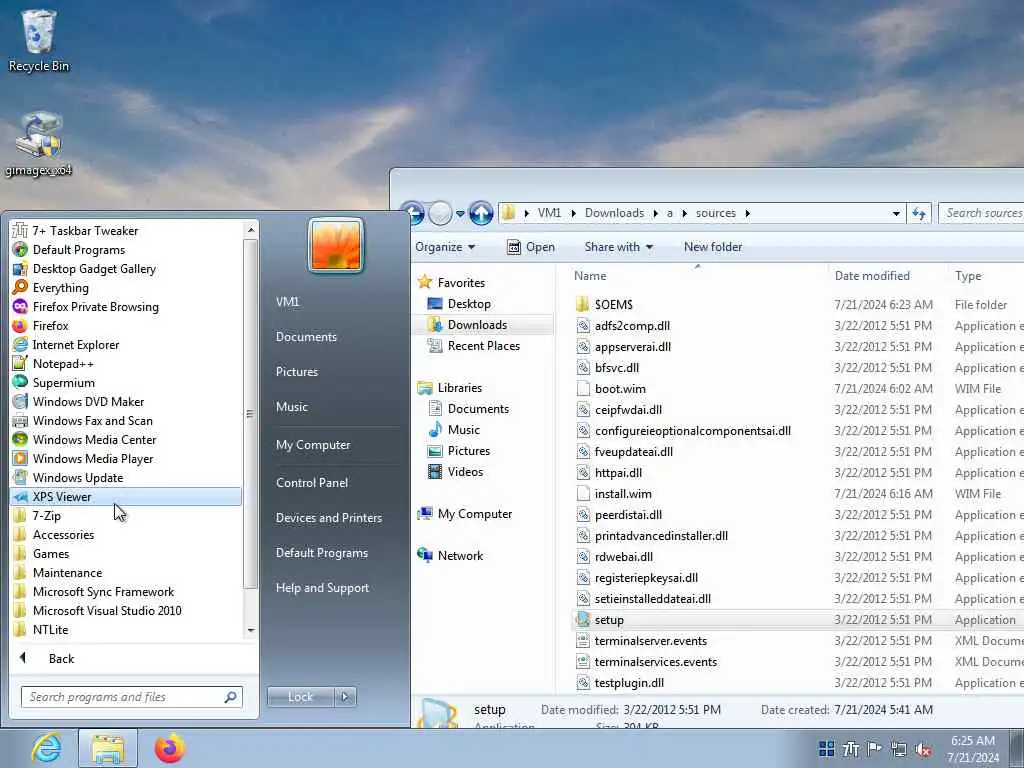Select Downloads in Favorites sidebar
Screen dimensions: 1024x768
(477, 325)
